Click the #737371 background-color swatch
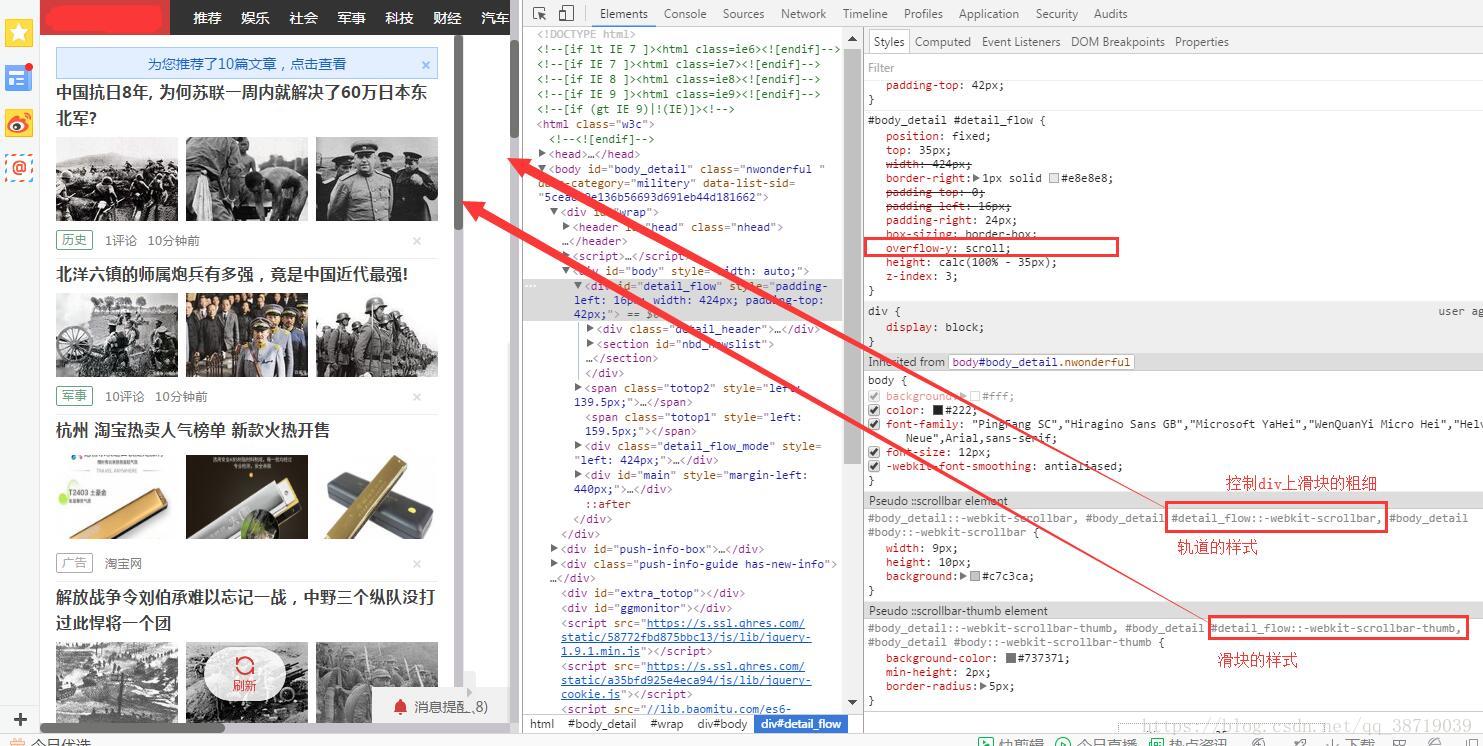The image size is (1483, 746). [x=1011, y=658]
